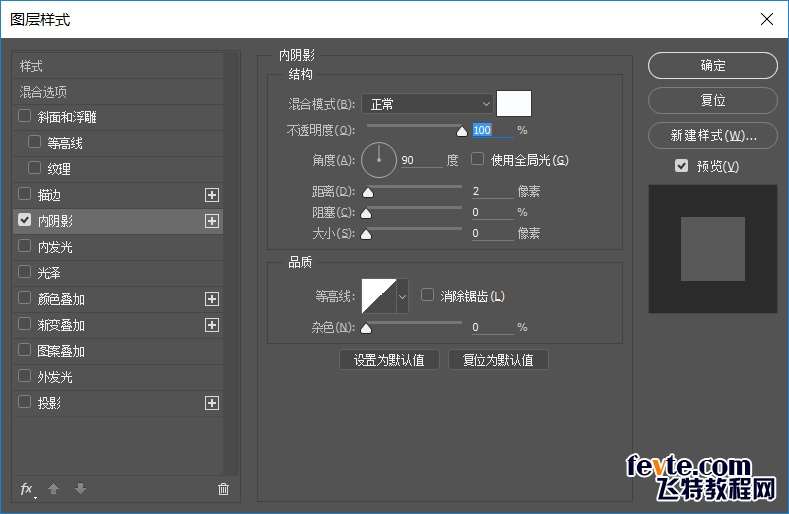The height and width of the screenshot is (514, 789).
Task: Click the 不透明度 value field
Action: (x=492, y=130)
